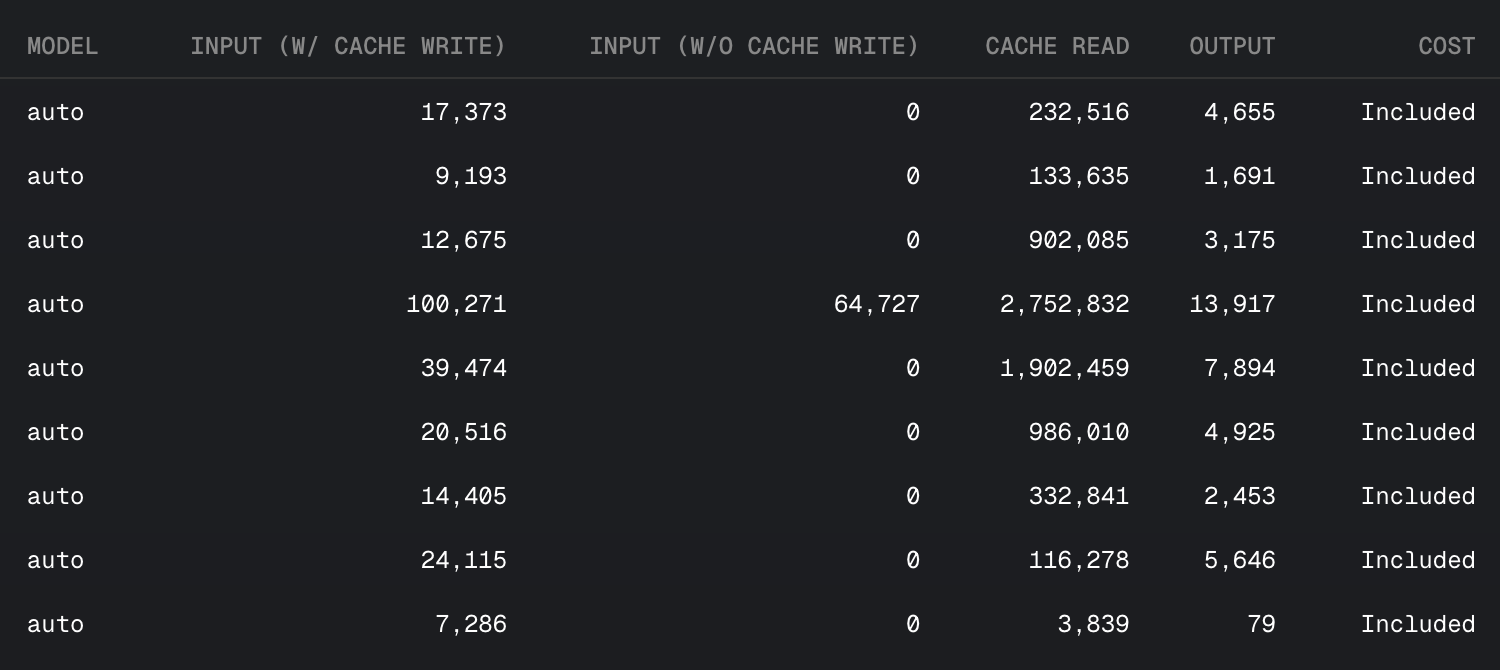1500x670 pixels.
Task: Click the 64,727 input without cache value
Action: click(x=876, y=304)
